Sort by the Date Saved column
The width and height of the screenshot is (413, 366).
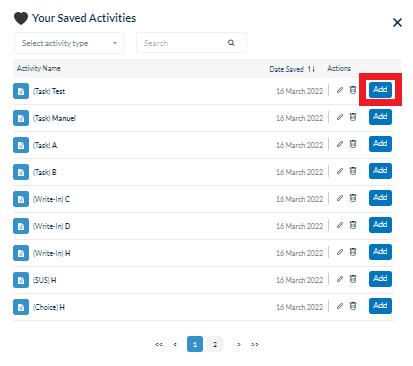(292, 69)
